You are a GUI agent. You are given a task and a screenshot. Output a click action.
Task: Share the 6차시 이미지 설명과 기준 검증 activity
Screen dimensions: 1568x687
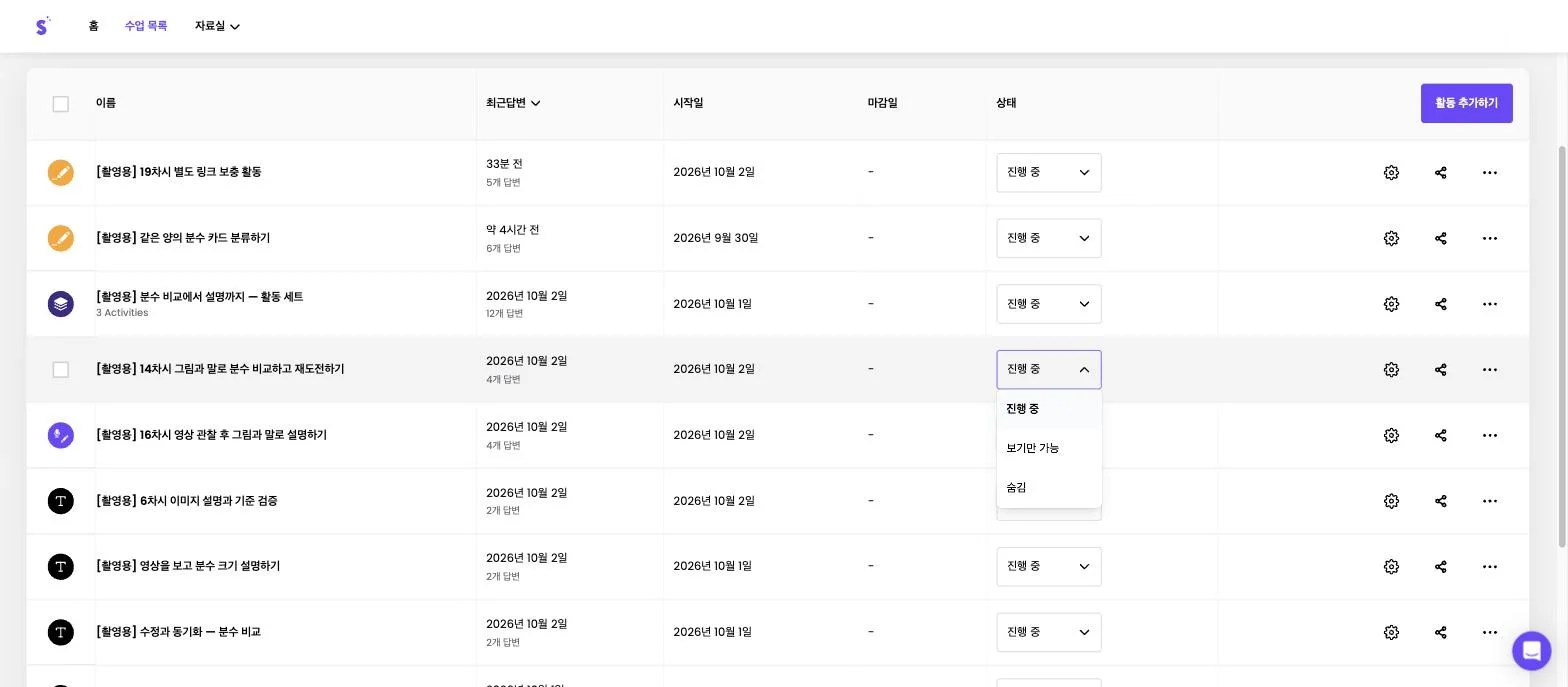pyautogui.click(x=1441, y=501)
